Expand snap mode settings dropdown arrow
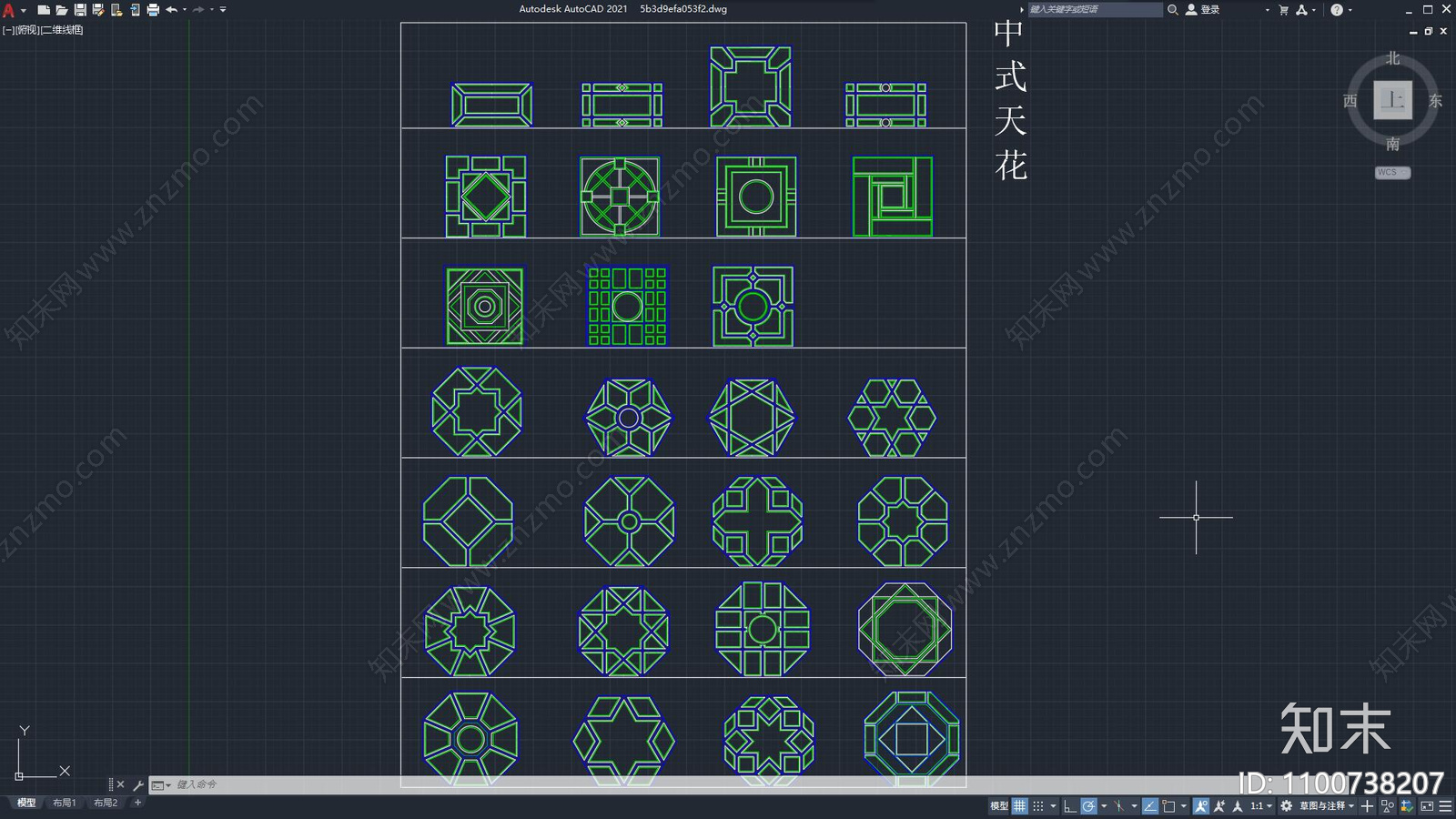The image size is (1456, 819). 1053,805
